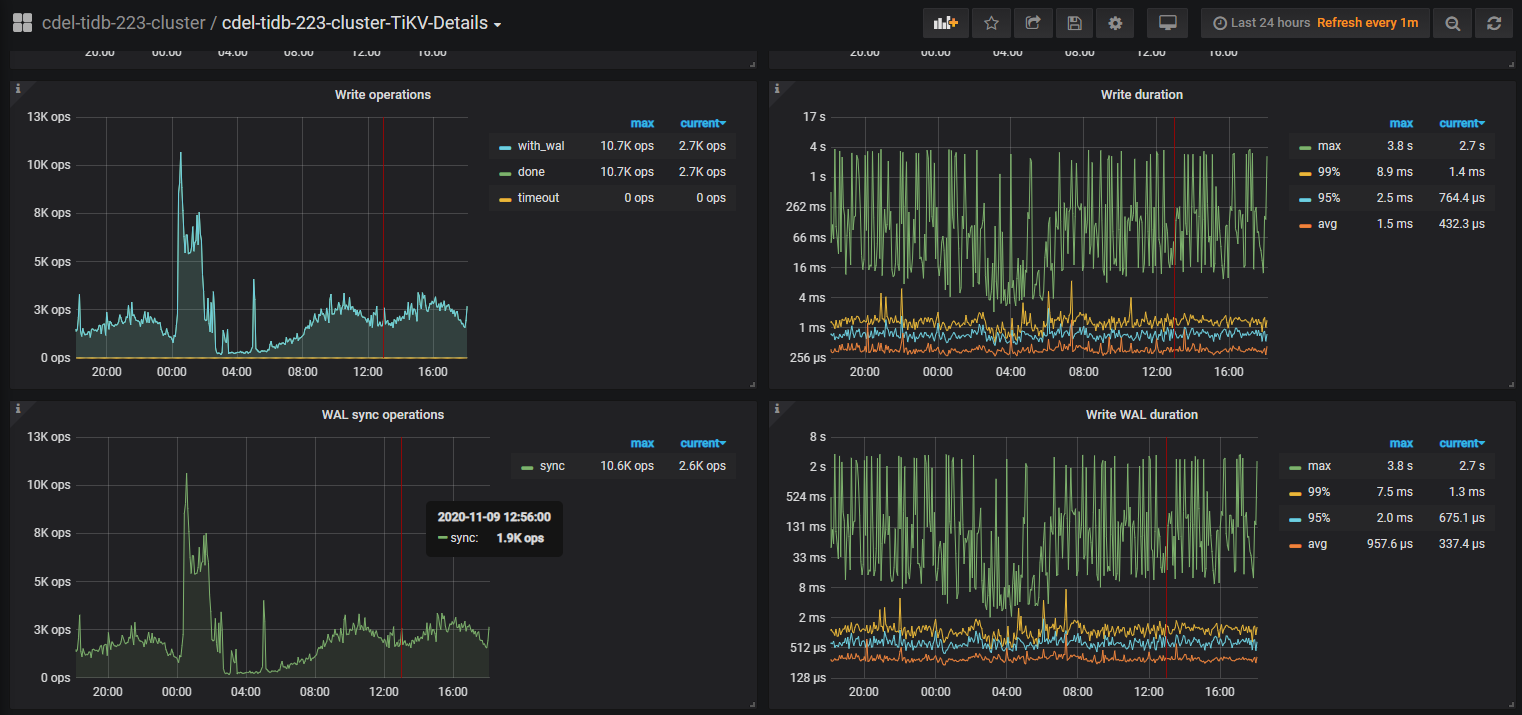Save dashboard with the floppy disk icon
The width and height of the screenshot is (1522, 715).
1074,23
